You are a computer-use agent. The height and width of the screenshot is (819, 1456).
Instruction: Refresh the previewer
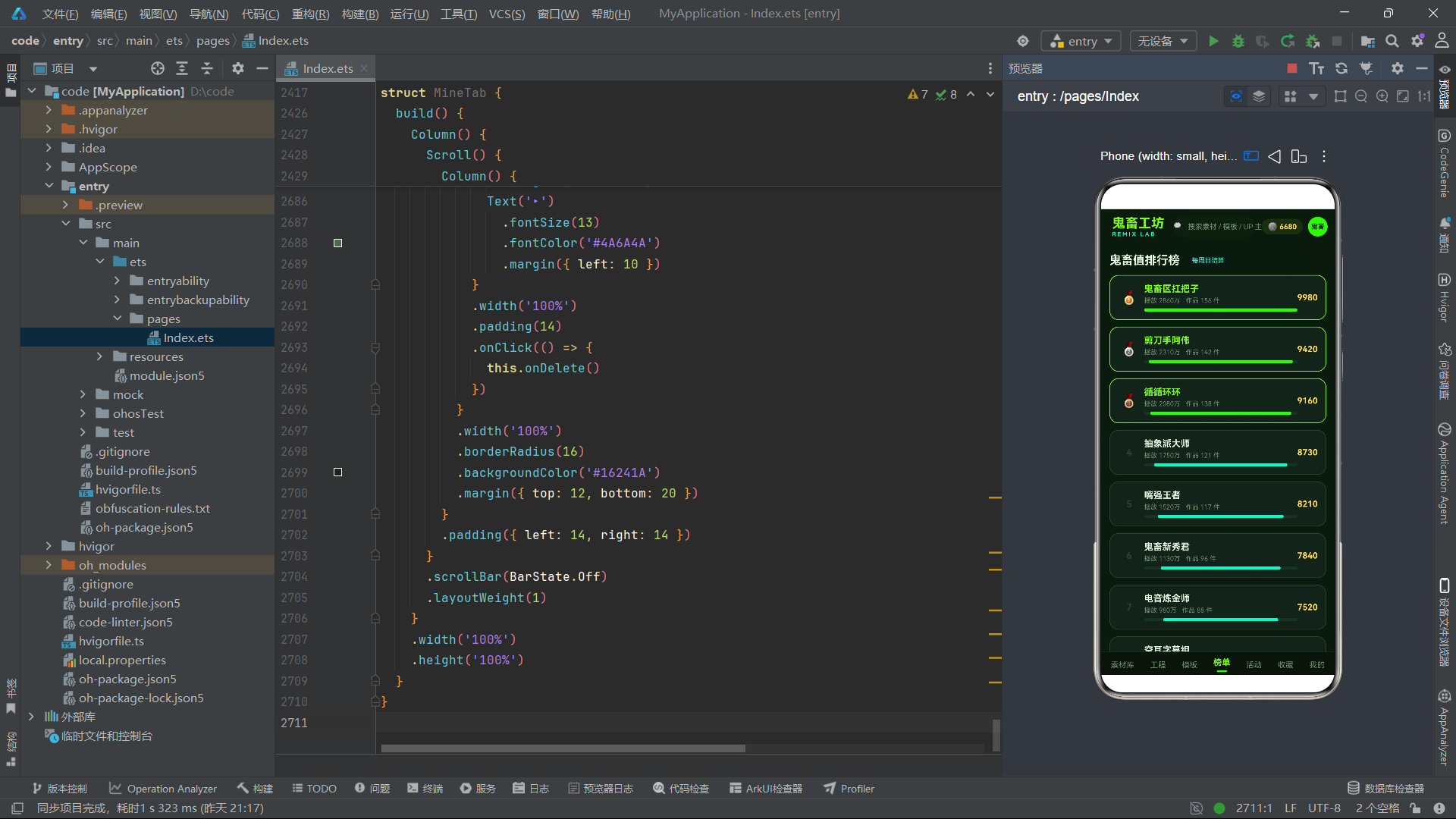pos(1341,68)
